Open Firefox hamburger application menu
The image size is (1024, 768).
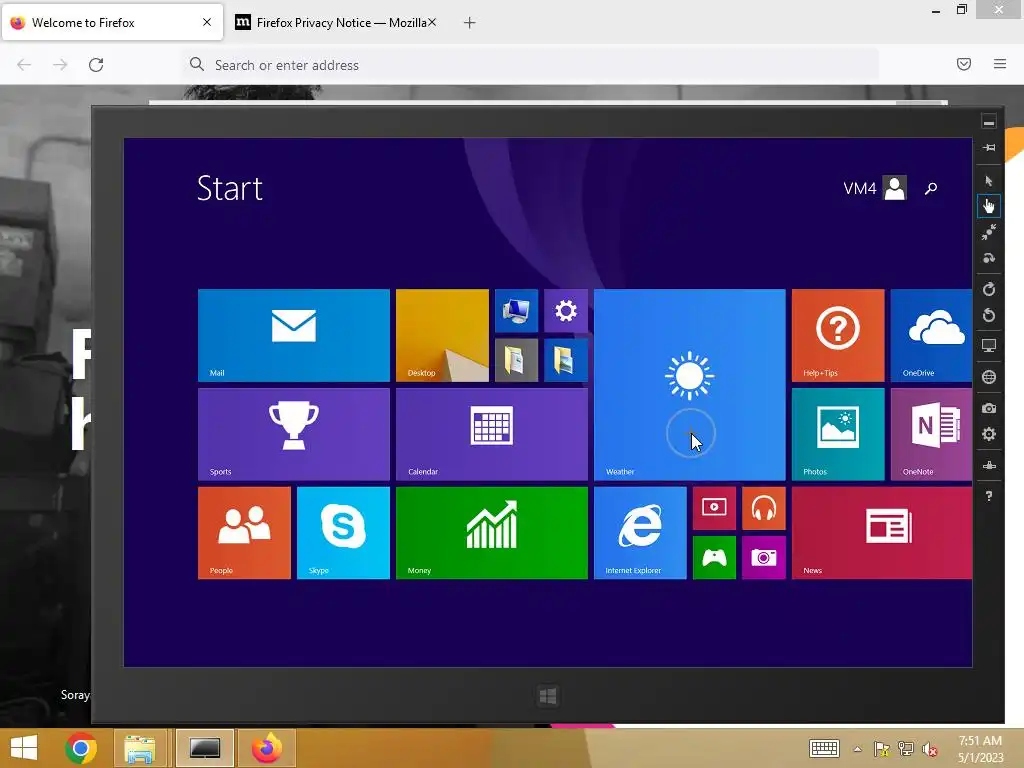click(1000, 64)
